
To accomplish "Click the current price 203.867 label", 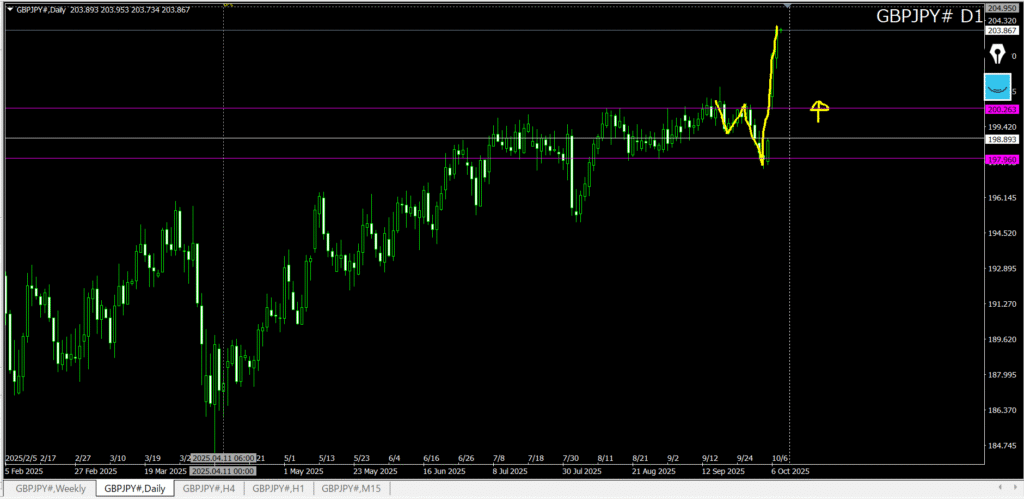I will [1001, 31].
